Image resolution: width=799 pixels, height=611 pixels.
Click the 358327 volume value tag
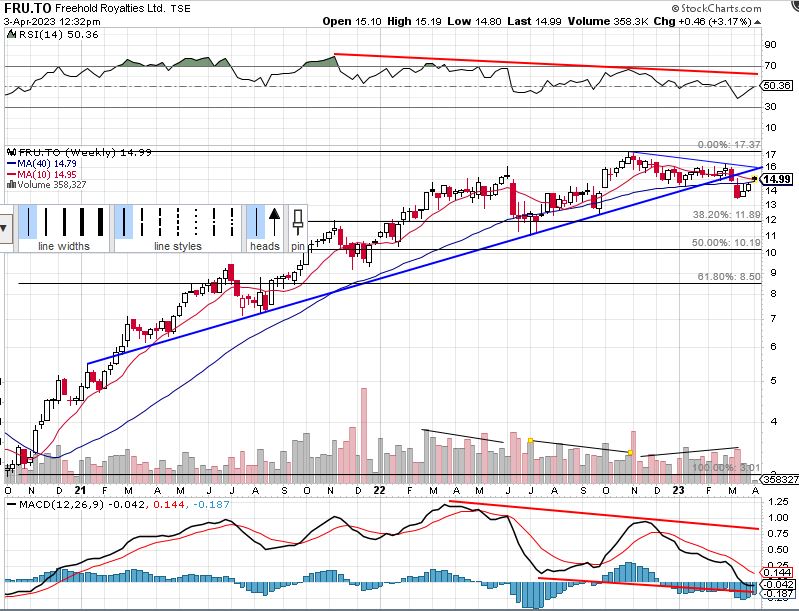pyautogui.click(x=780, y=480)
